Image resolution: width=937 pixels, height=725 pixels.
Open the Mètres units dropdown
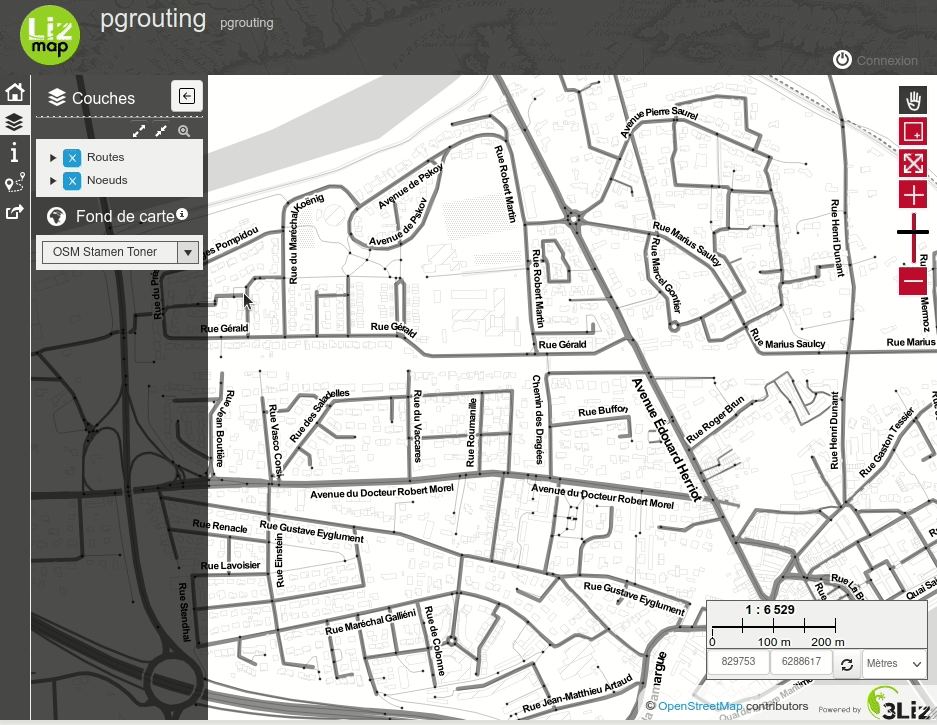click(x=894, y=663)
